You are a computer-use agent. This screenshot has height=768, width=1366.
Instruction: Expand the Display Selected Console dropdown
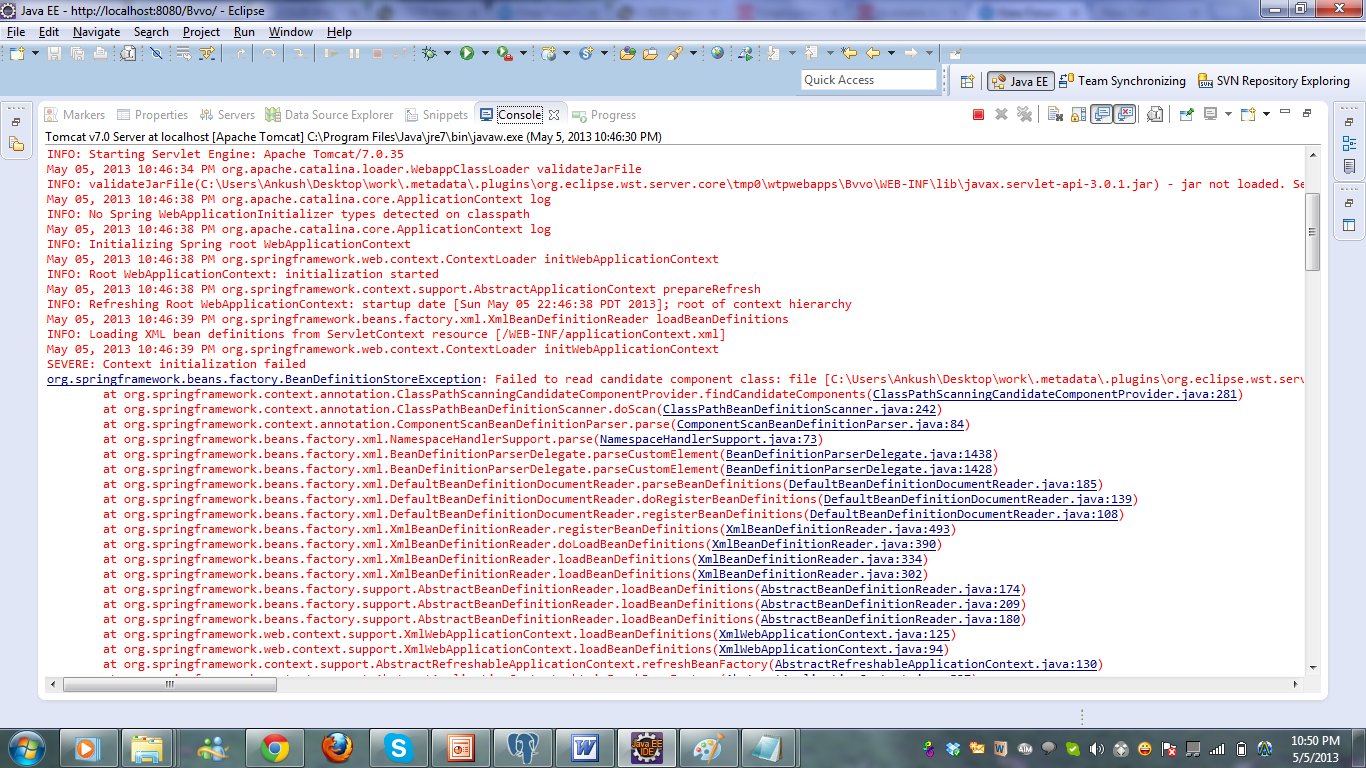(1227, 115)
